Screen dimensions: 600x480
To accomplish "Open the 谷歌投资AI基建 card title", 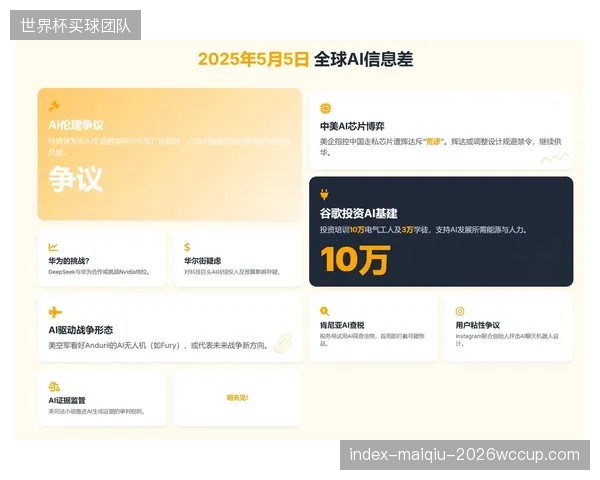I will 359,214.
